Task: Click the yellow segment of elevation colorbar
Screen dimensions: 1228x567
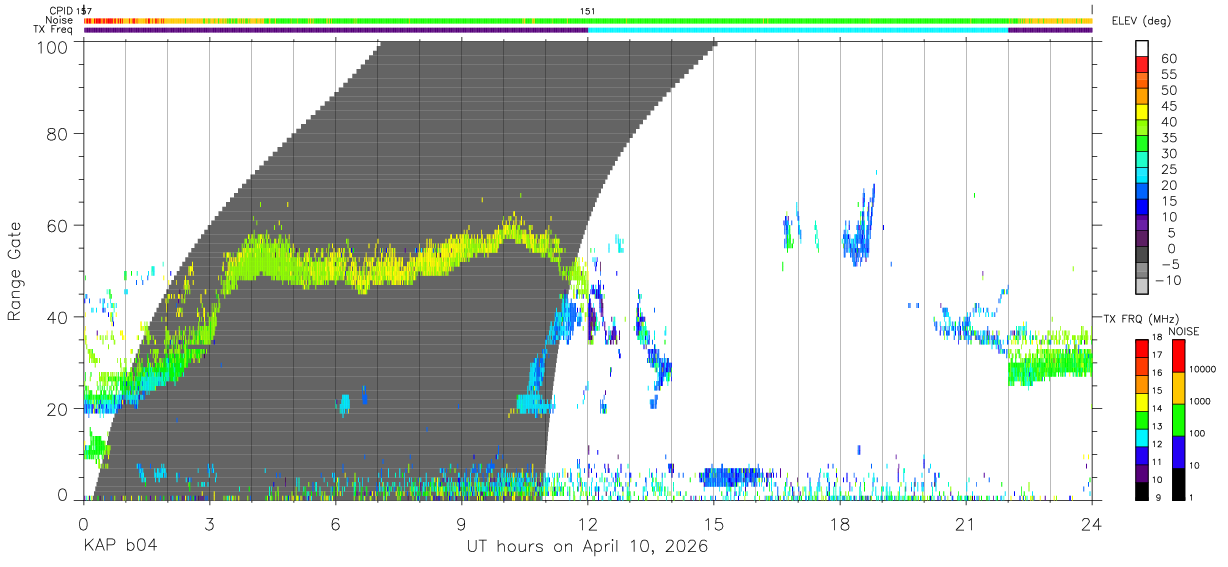Action: tap(1143, 114)
